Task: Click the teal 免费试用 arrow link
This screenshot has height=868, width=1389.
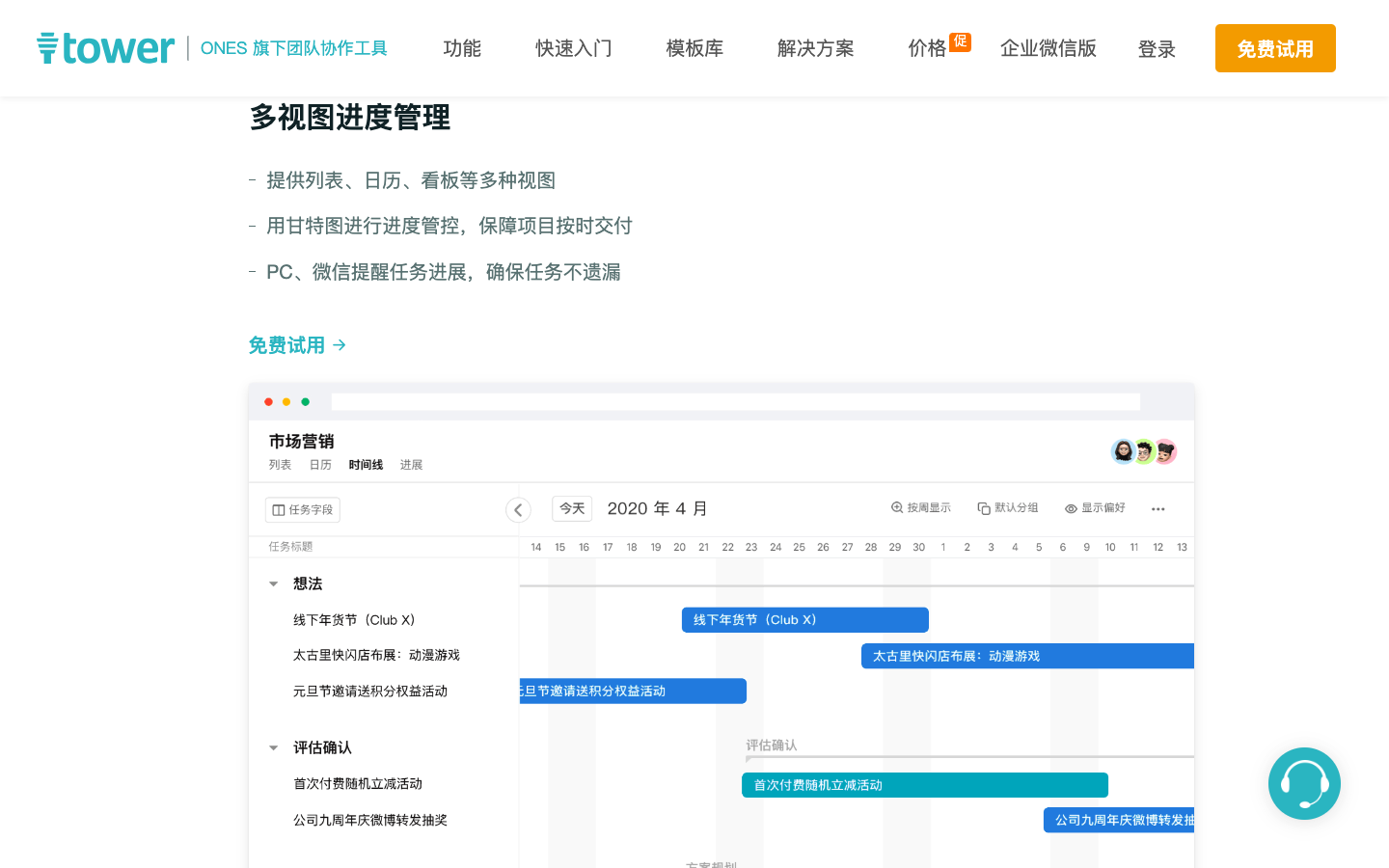Action: [297, 345]
